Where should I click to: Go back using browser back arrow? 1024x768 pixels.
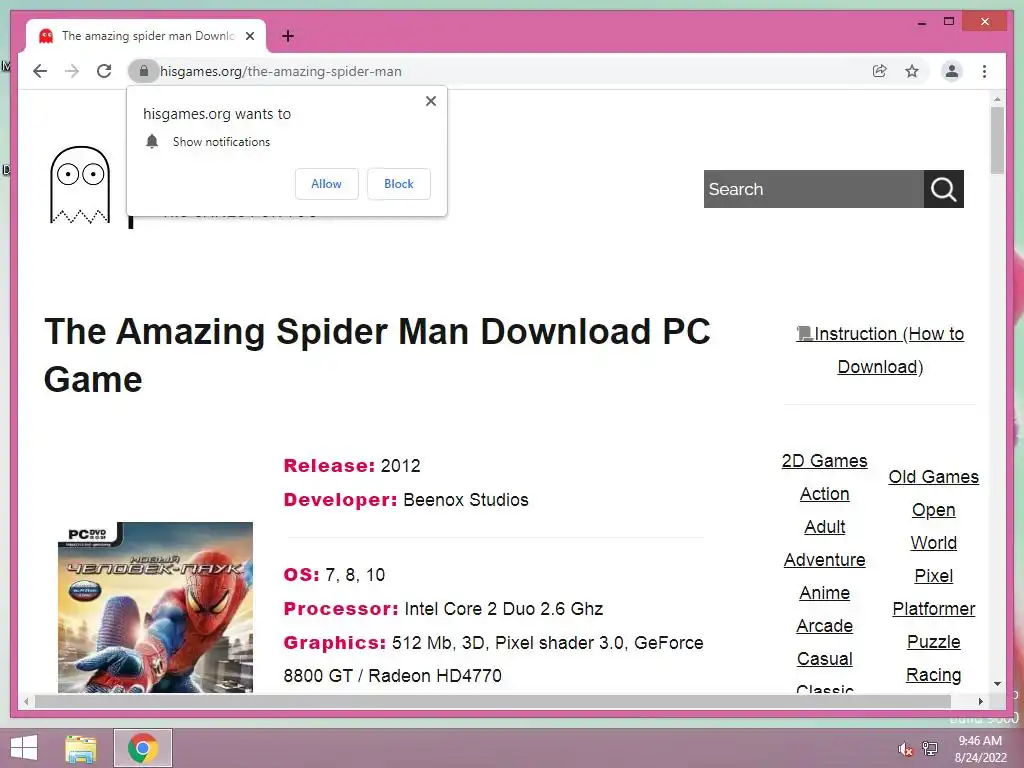point(40,71)
